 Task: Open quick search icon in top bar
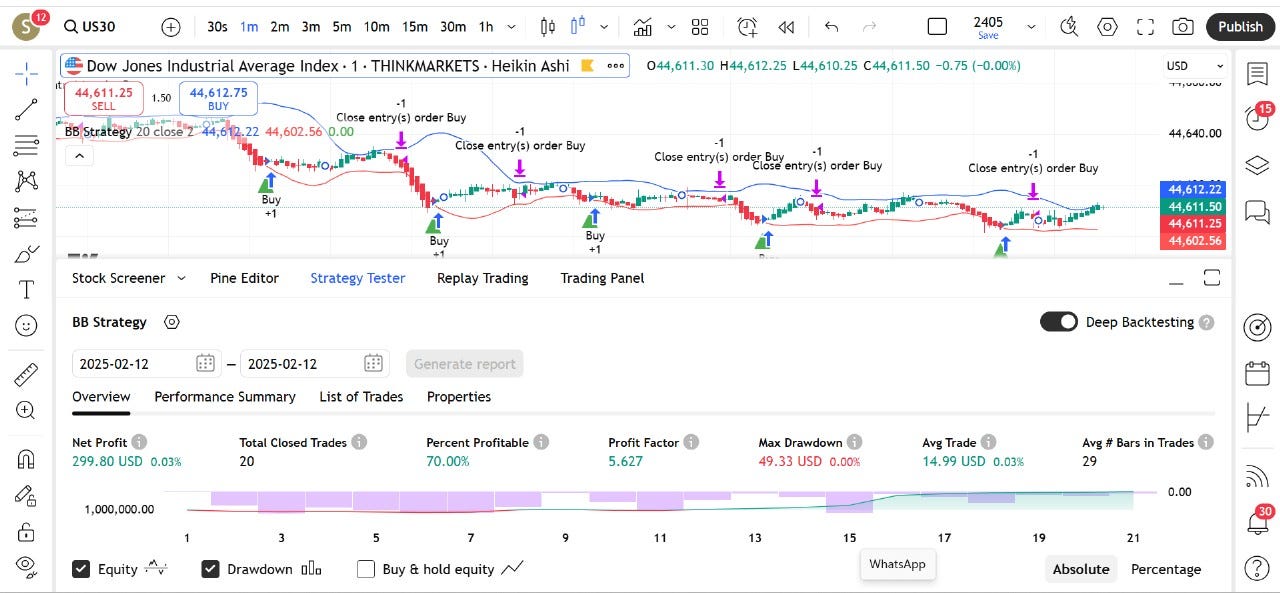click(1069, 27)
